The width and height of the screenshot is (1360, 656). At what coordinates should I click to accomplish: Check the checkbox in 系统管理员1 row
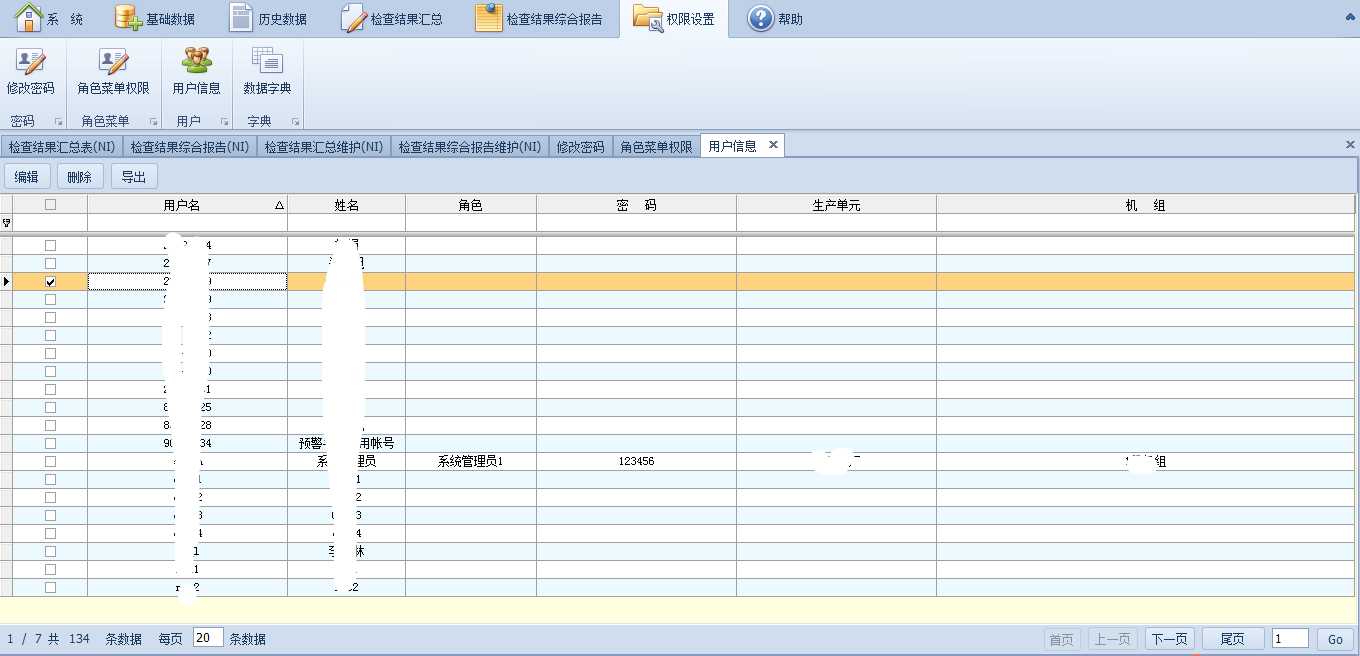[x=50, y=462]
